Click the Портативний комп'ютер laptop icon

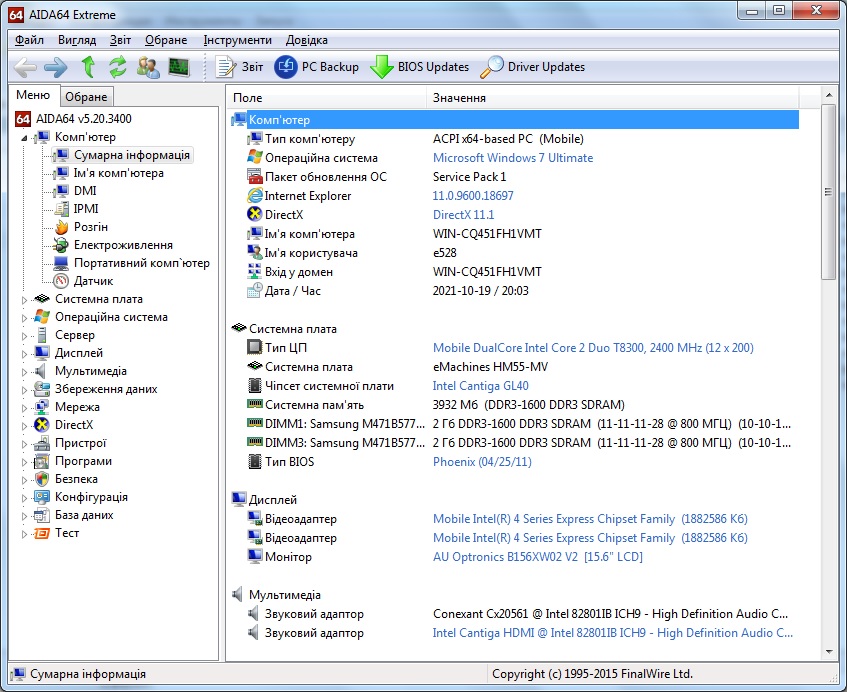[x=62, y=263]
